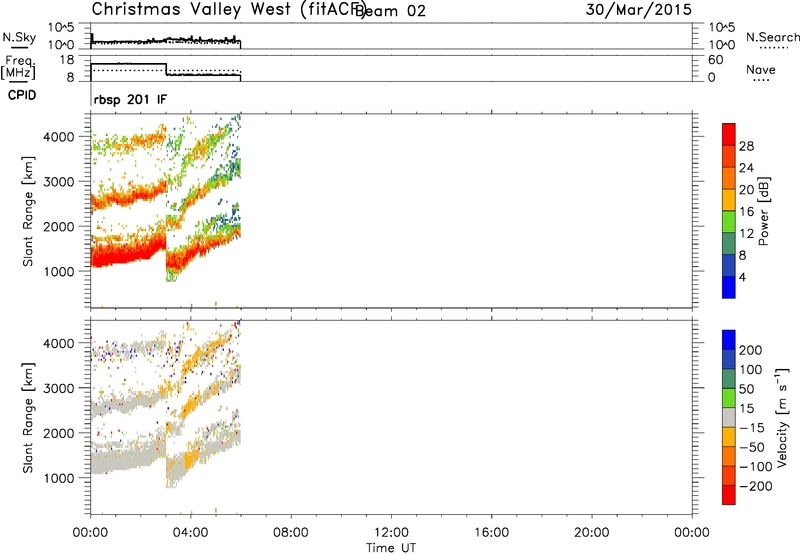Viewport: 800px width, 554px height.
Task: Click the red bottom of the velocity color bar
Action: 729,495
